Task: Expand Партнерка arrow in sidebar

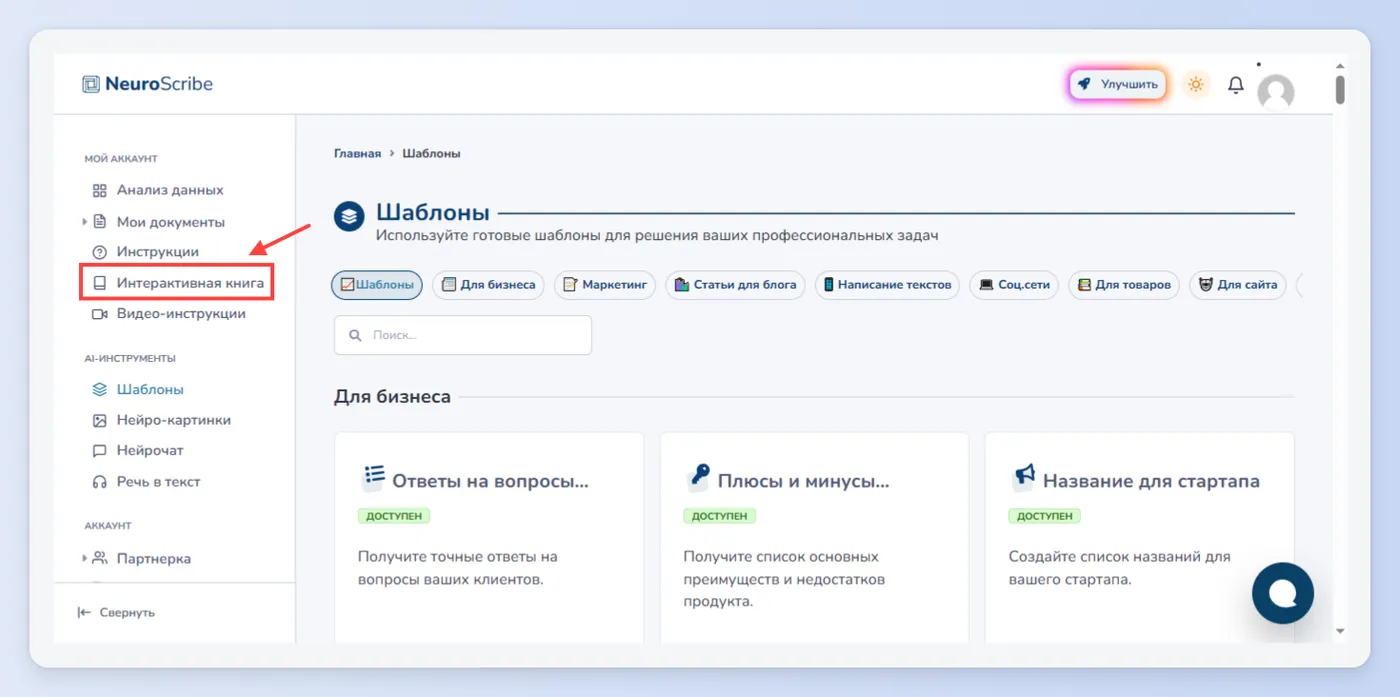Action: 85,559
